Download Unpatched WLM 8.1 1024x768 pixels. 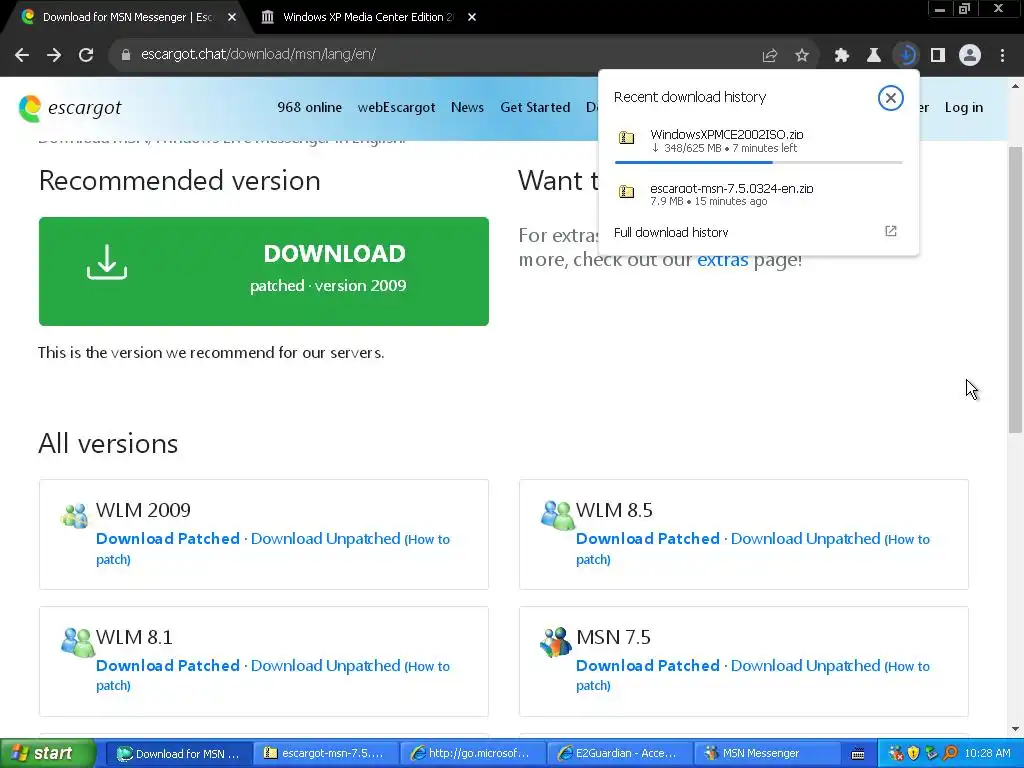pyautogui.click(x=325, y=665)
